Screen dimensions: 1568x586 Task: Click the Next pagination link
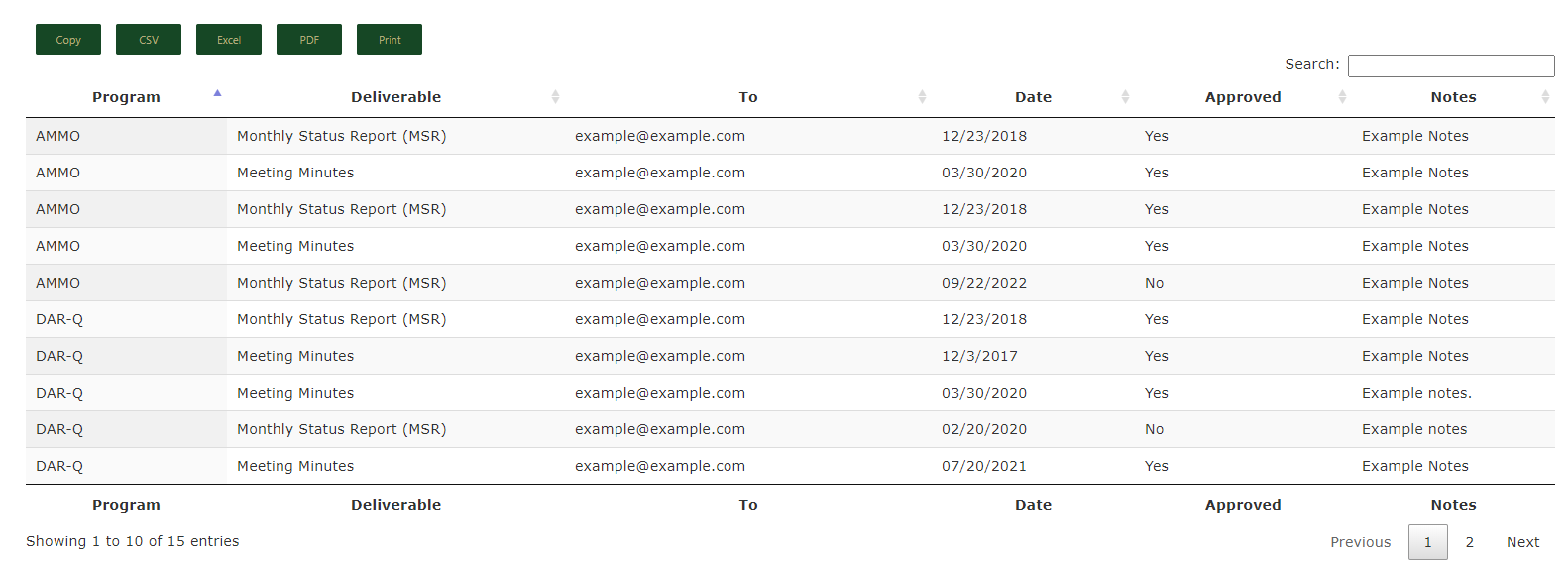[x=1522, y=542]
